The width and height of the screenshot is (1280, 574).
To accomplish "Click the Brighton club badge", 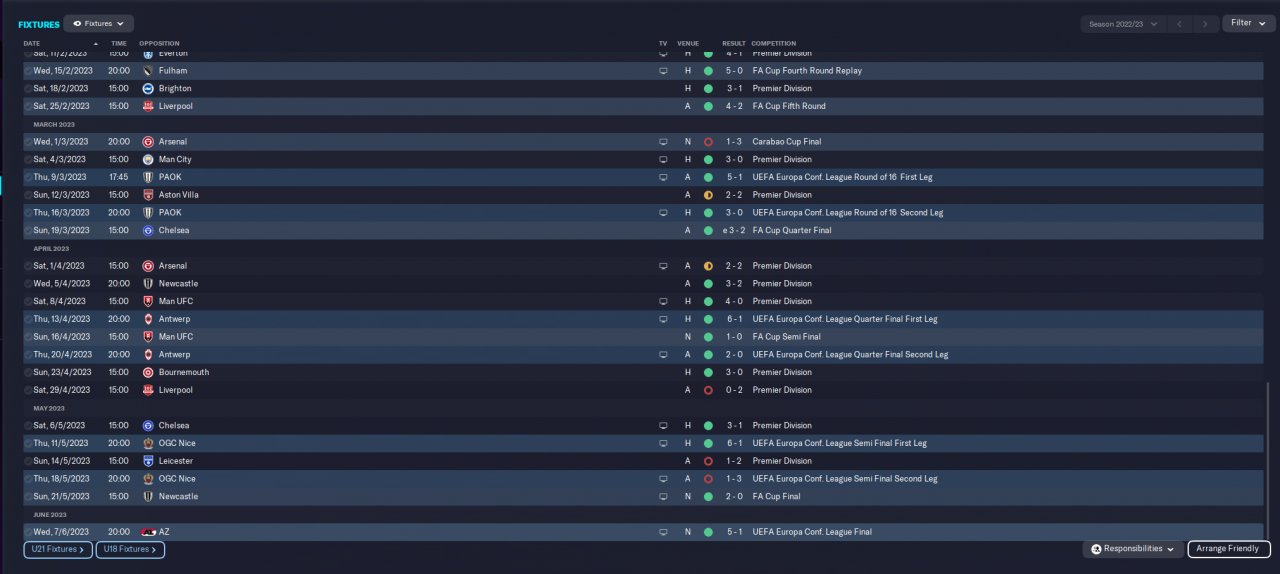I will [148, 89].
